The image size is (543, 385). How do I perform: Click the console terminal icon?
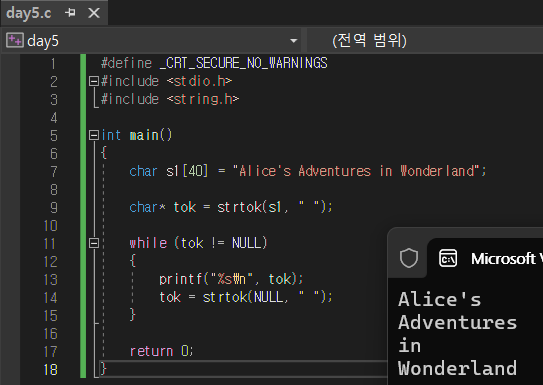448,258
